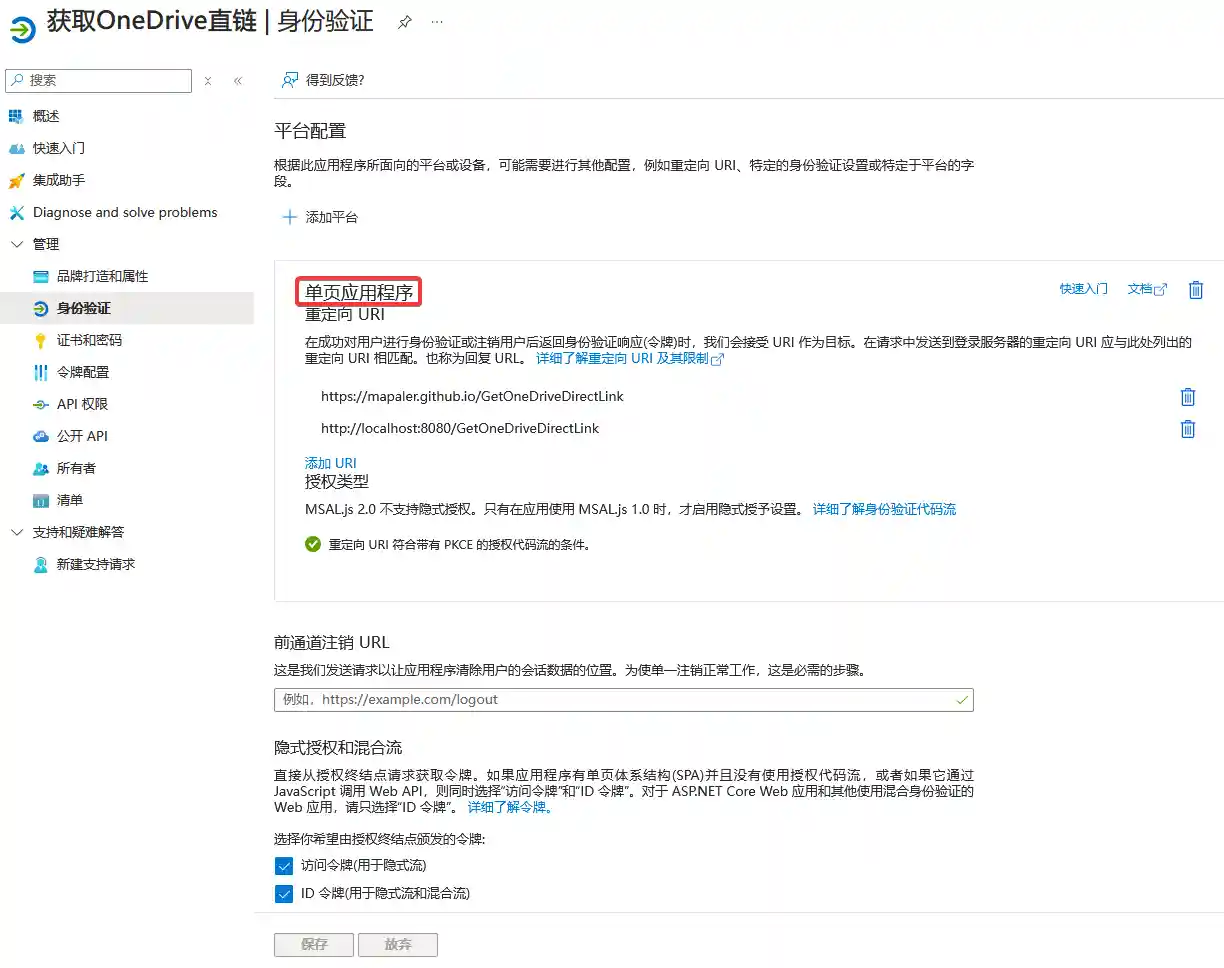Pin this page using the pin icon
The height and width of the screenshot is (968, 1224).
click(x=404, y=21)
